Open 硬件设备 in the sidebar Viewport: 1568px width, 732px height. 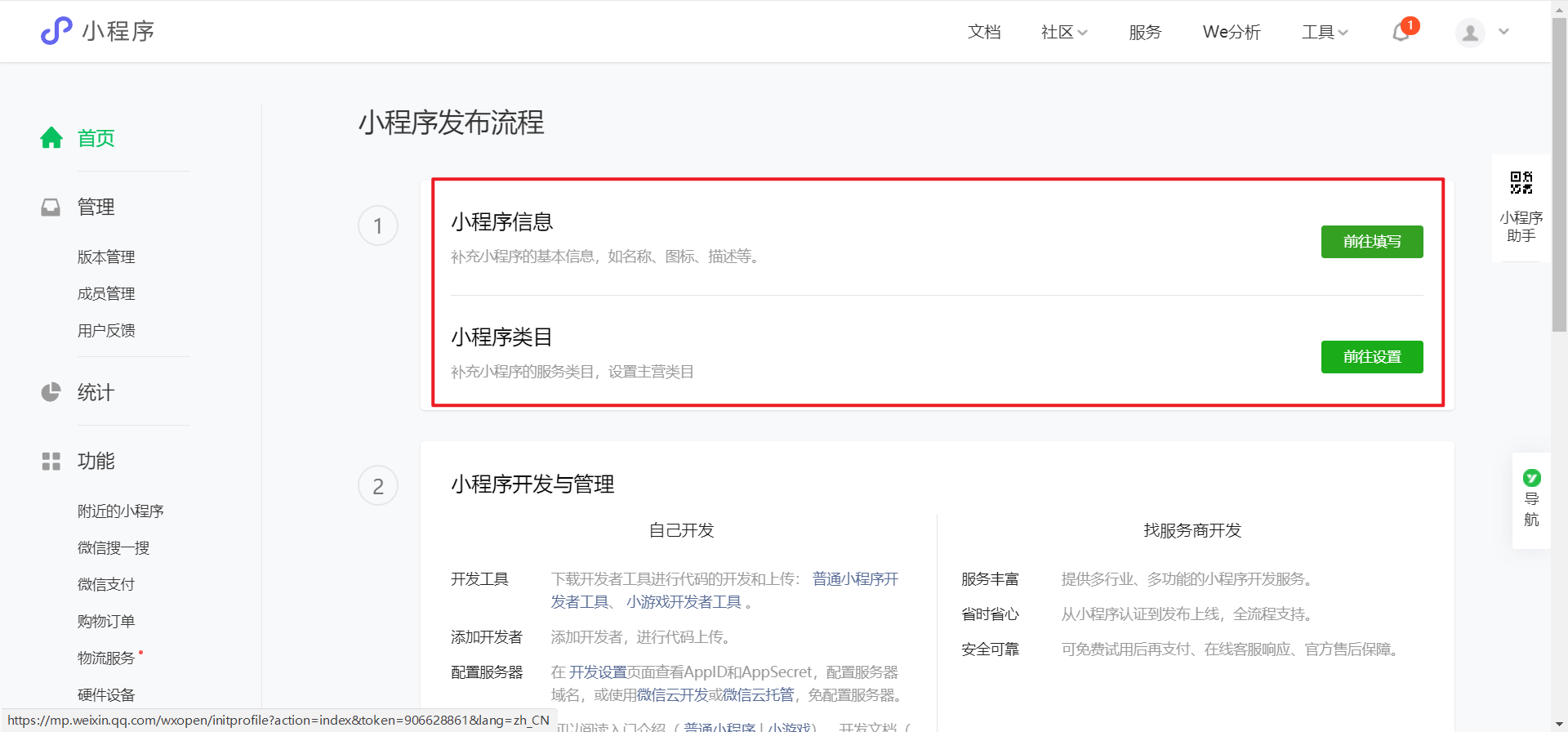(106, 694)
